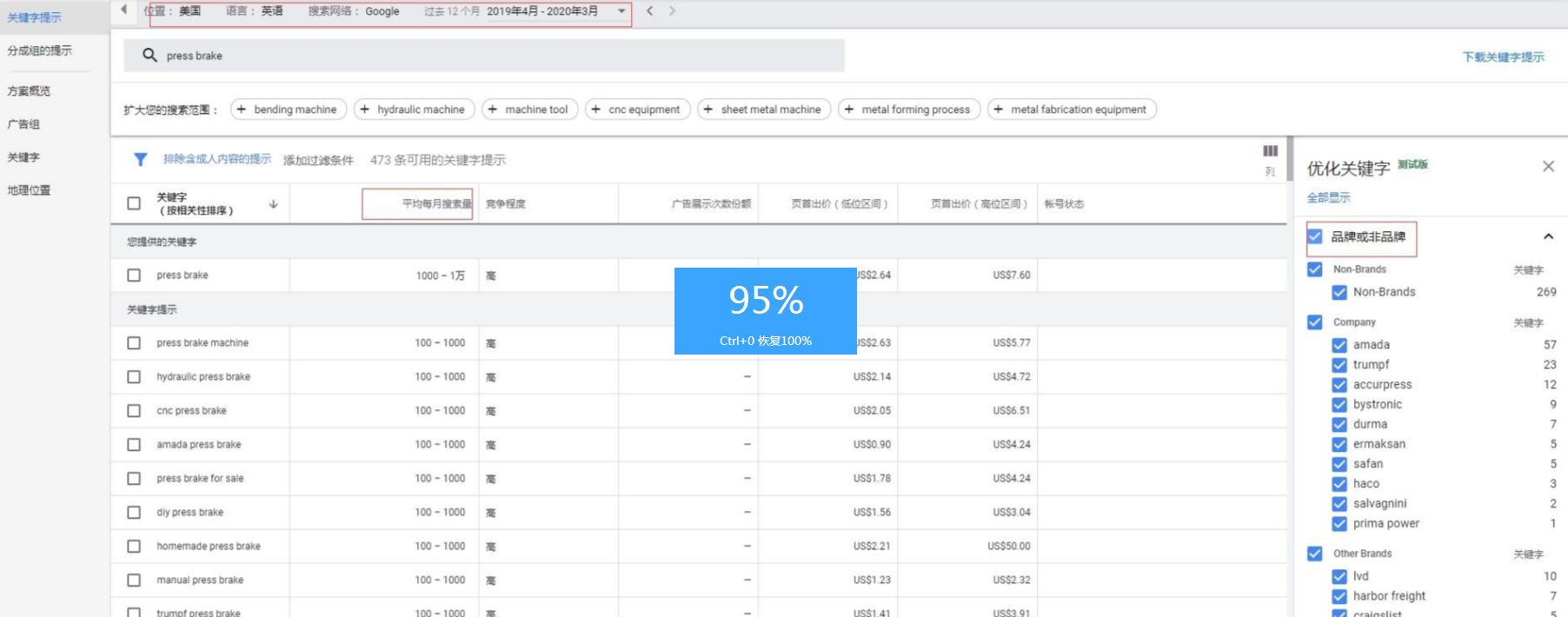This screenshot has height=617, width=1568.
Task: Open the columns icon above table
Action: (1270, 151)
